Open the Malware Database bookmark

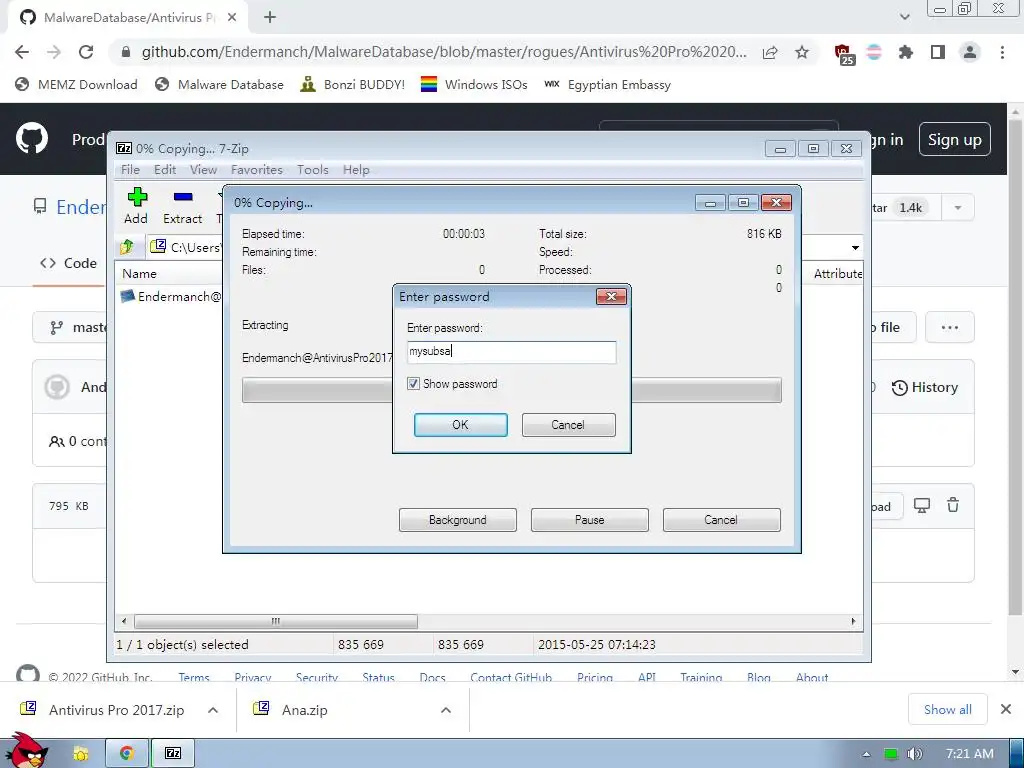(219, 84)
